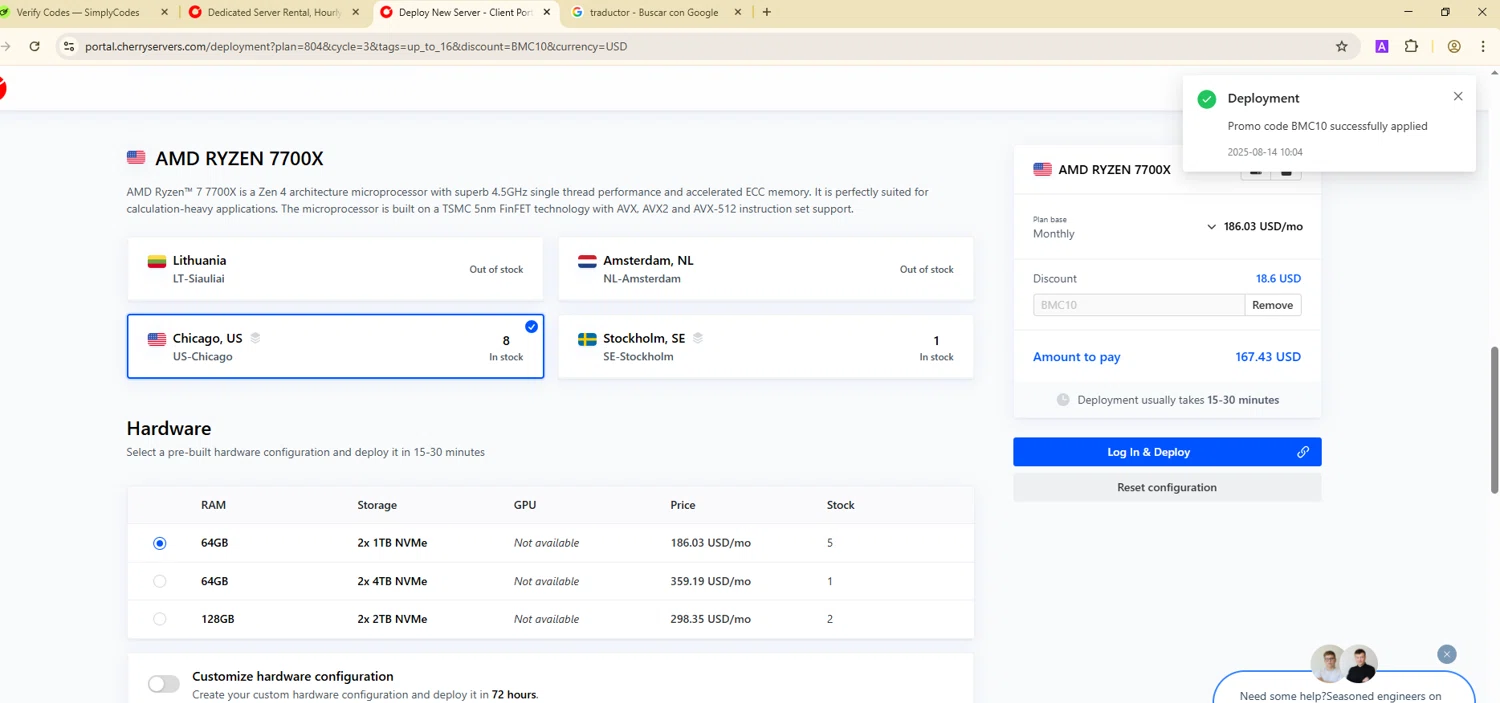Image resolution: width=1500 pixels, height=703 pixels.
Task: Select the Deploy New Server - Client Portal tab
Action: (x=465, y=12)
